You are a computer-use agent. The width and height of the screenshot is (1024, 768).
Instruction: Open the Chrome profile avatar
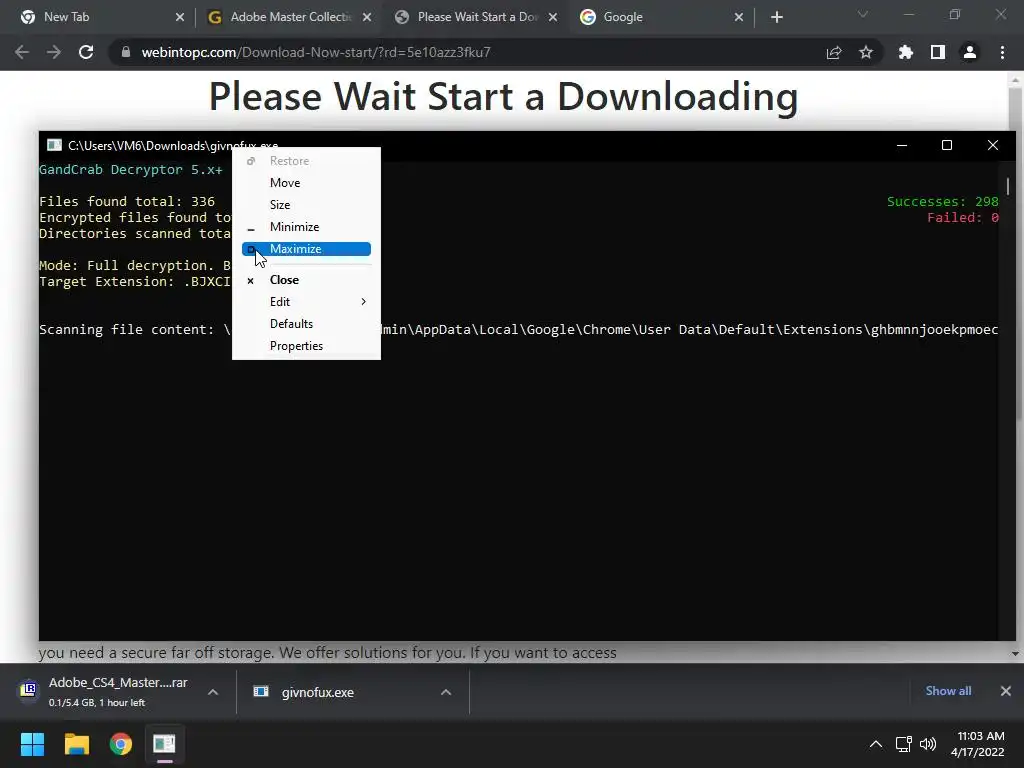(x=970, y=52)
